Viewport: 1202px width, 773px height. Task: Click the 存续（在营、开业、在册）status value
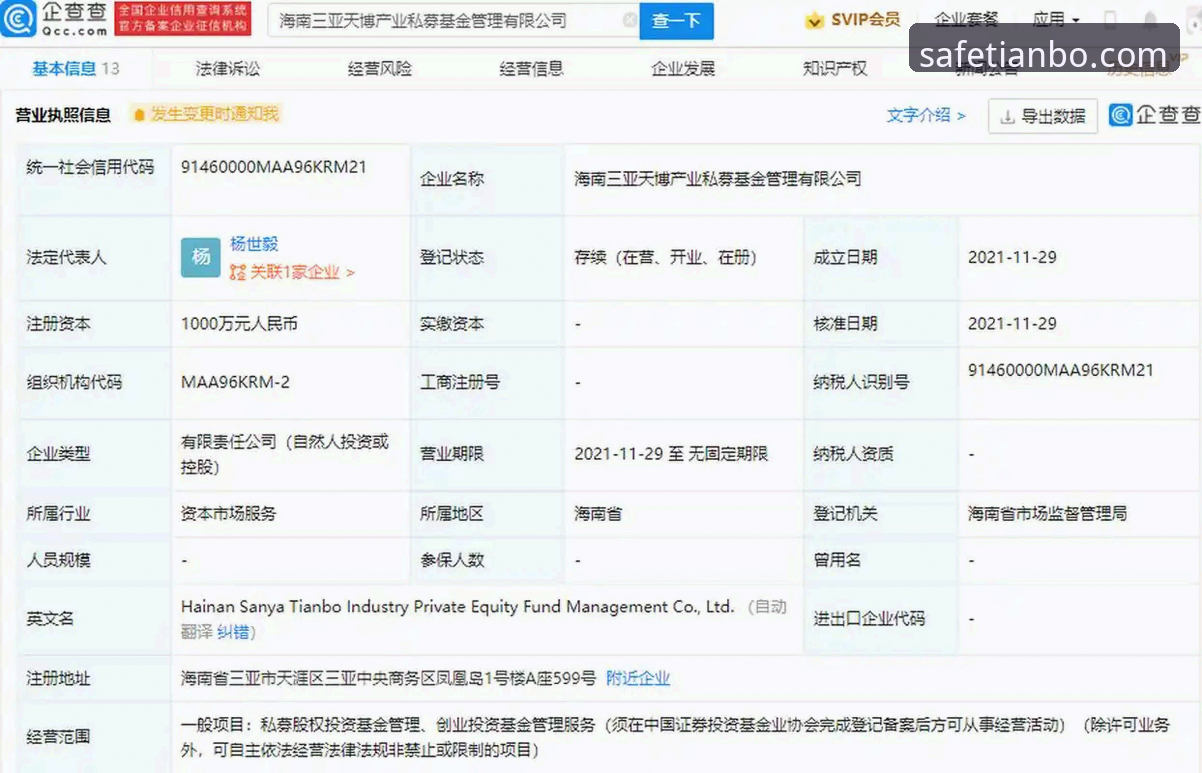[665, 257]
